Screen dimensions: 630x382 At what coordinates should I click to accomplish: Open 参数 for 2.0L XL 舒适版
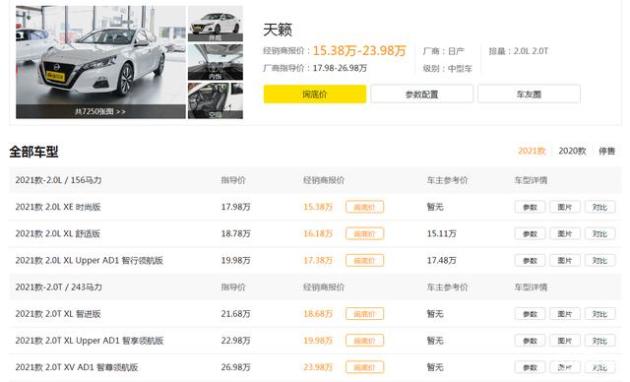click(x=530, y=233)
